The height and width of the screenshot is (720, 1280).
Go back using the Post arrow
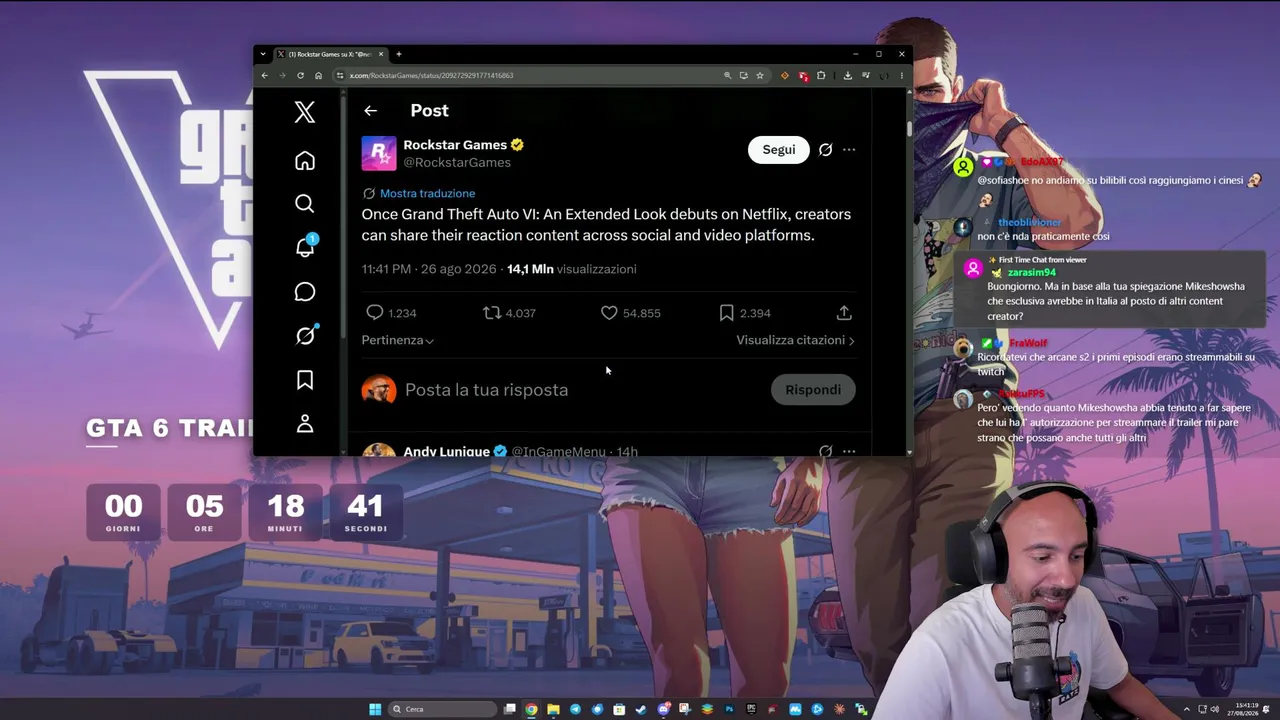[x=370, y=111]
